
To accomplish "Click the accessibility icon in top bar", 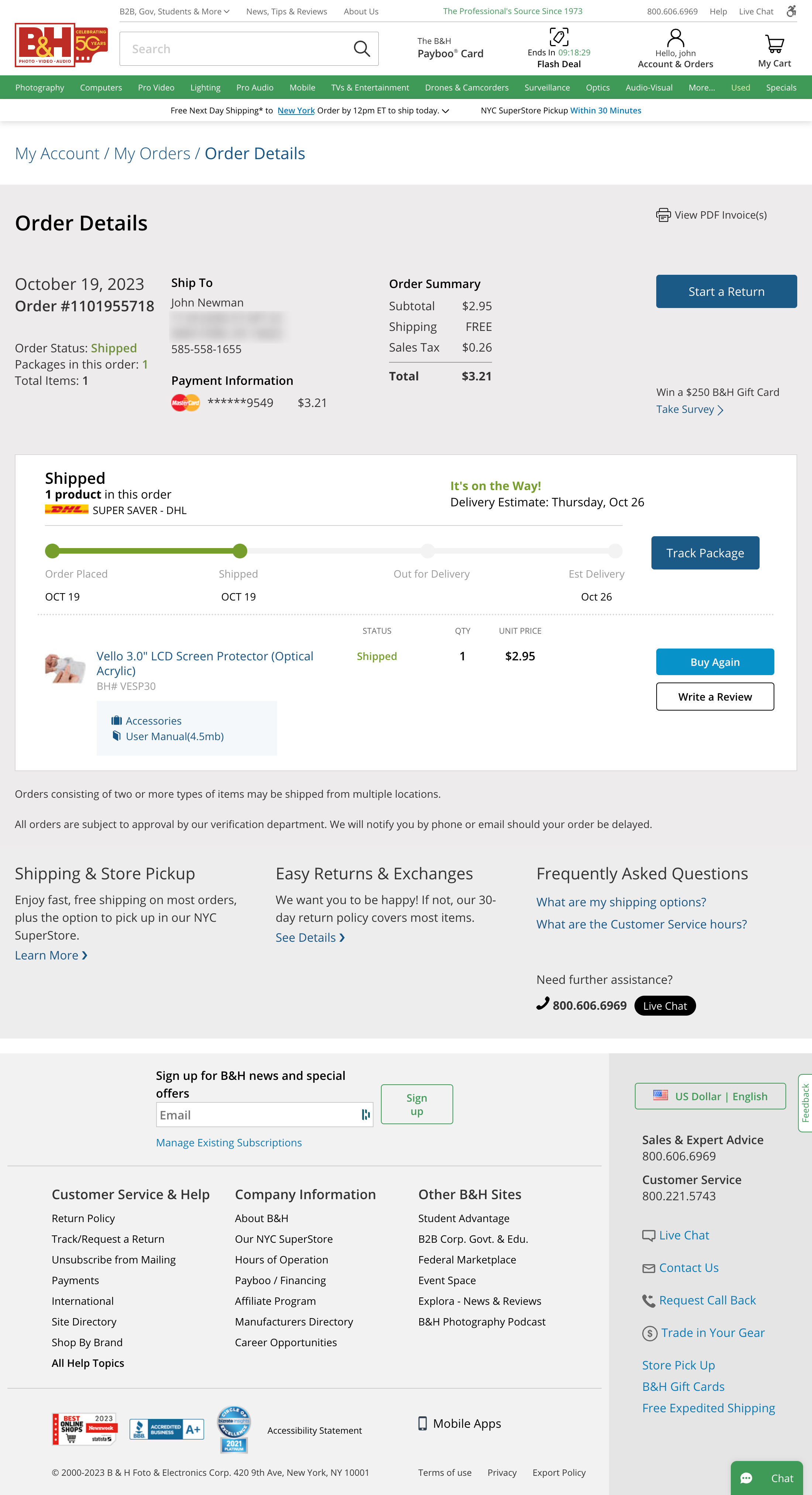I will coord(791,11).
